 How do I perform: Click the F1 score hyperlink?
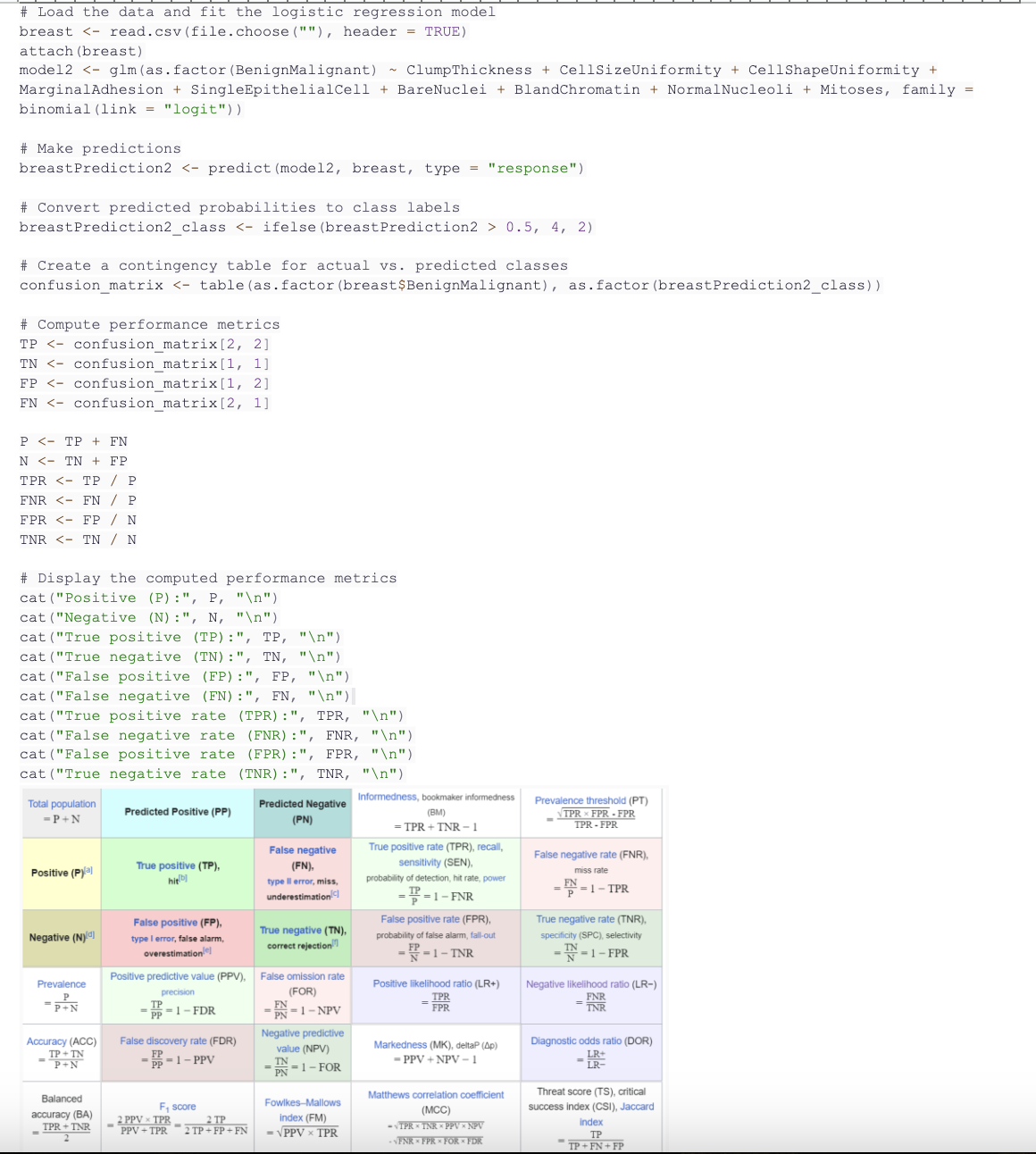coord(178,1106)
